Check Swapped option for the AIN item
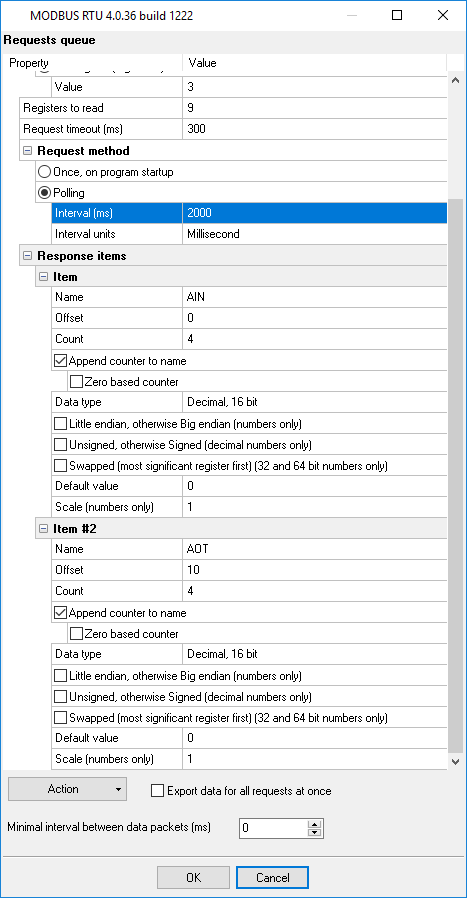This screenshot has height=898, width=467. point(60,466)
